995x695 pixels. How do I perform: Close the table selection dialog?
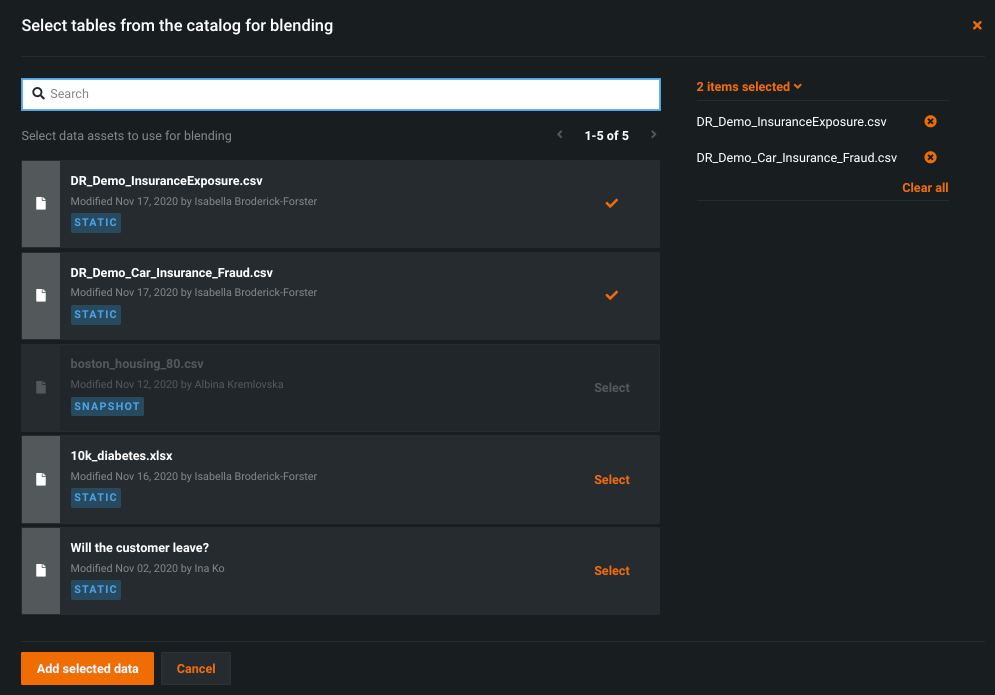click(x=977, y=26)
